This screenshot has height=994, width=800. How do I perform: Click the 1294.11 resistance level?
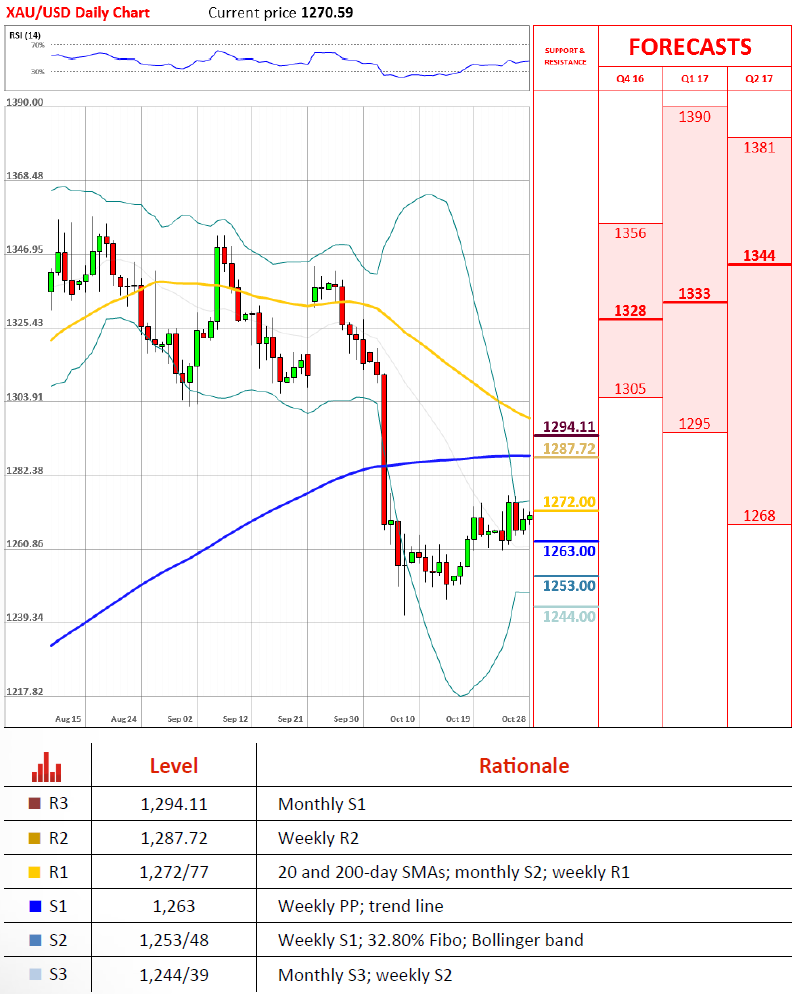click(569, 427)
